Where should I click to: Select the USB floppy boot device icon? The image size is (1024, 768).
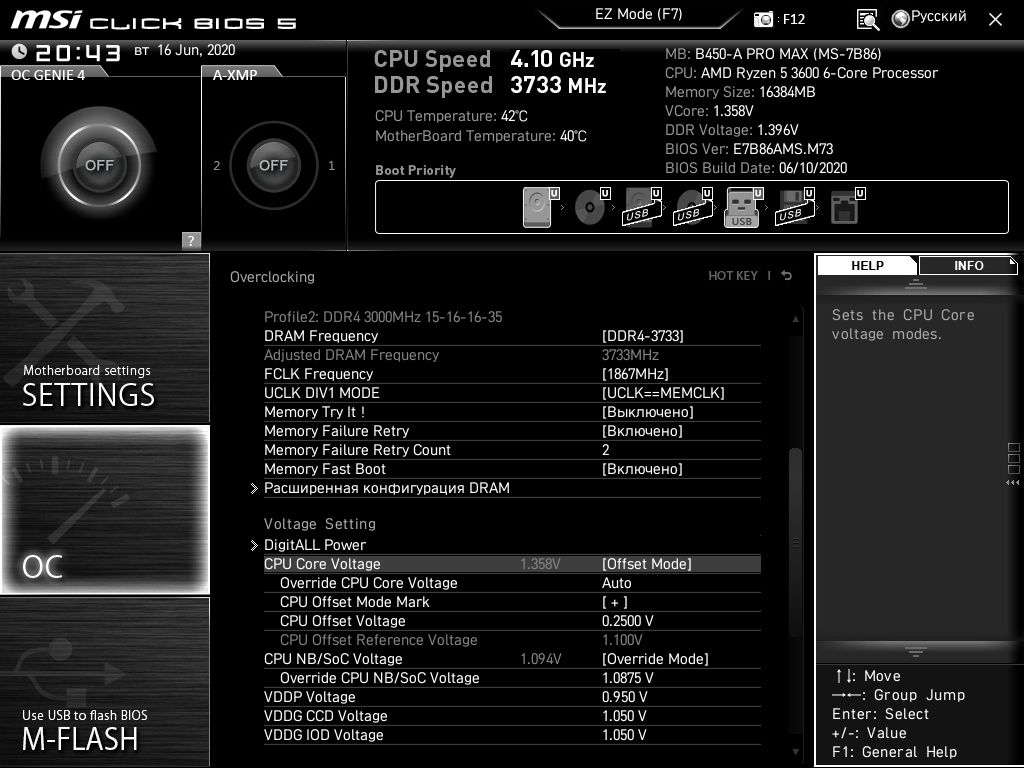pyautogui.click(x=795, y=207)
